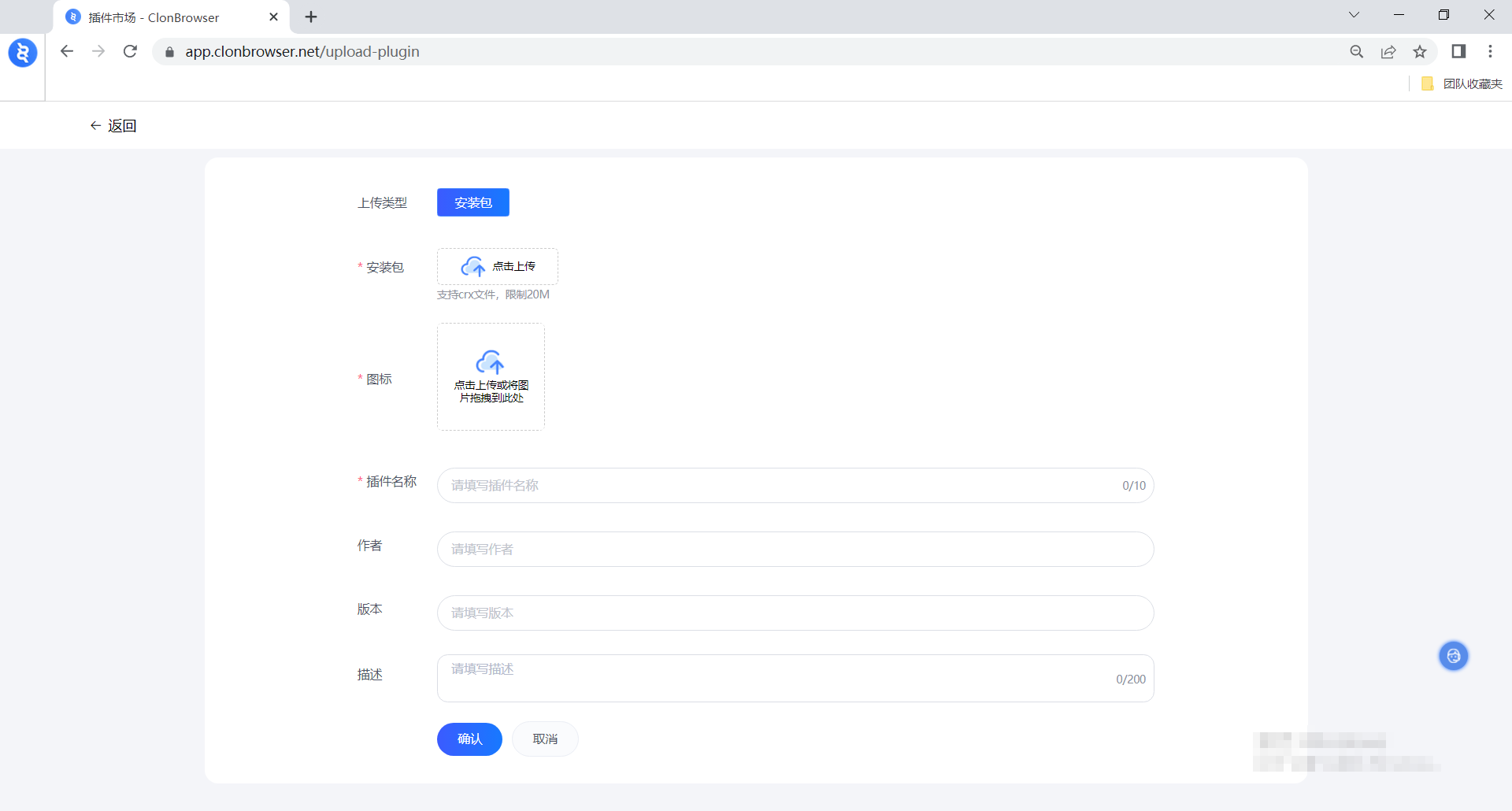The image size is (1512, 811).
Task: Click the floating support chat icon
Action: (1453, 656)
